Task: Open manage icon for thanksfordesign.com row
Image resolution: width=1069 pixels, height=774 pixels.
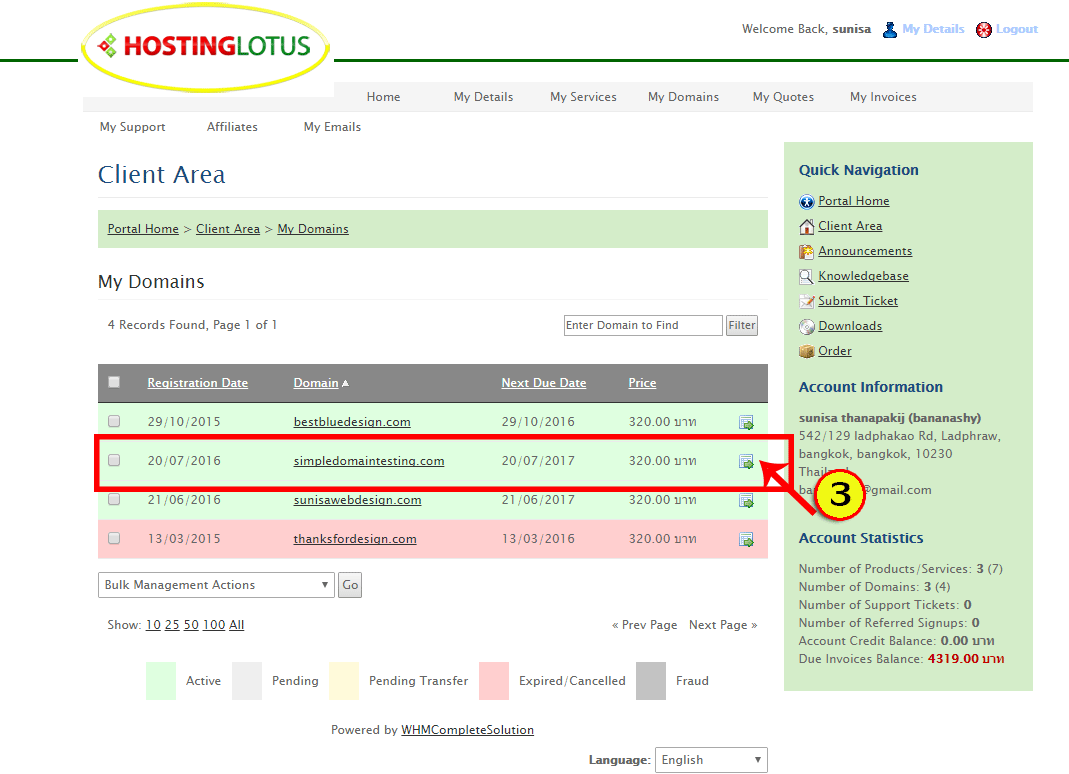Action: (747, 539)
